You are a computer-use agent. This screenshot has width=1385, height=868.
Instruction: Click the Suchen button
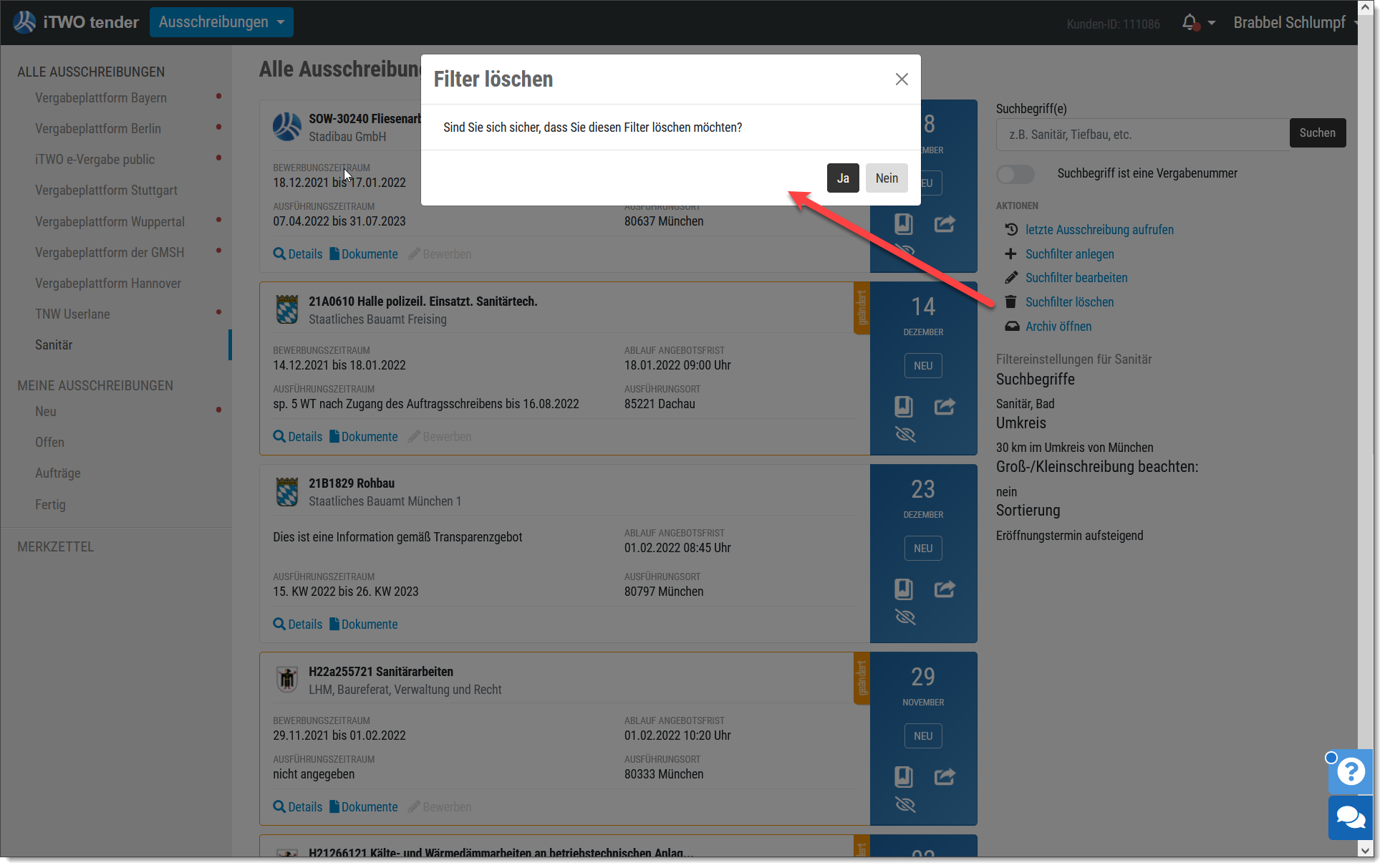[1317, 133]
